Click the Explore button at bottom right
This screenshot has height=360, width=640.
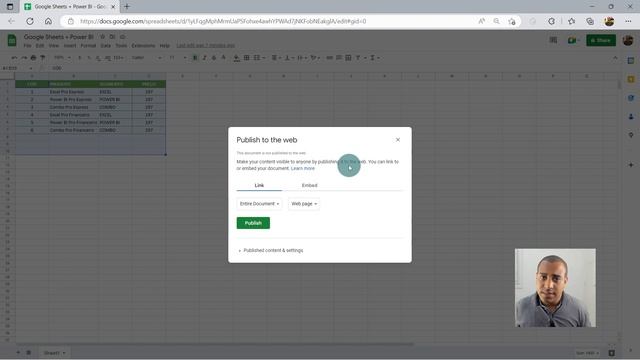pos(611,353)
